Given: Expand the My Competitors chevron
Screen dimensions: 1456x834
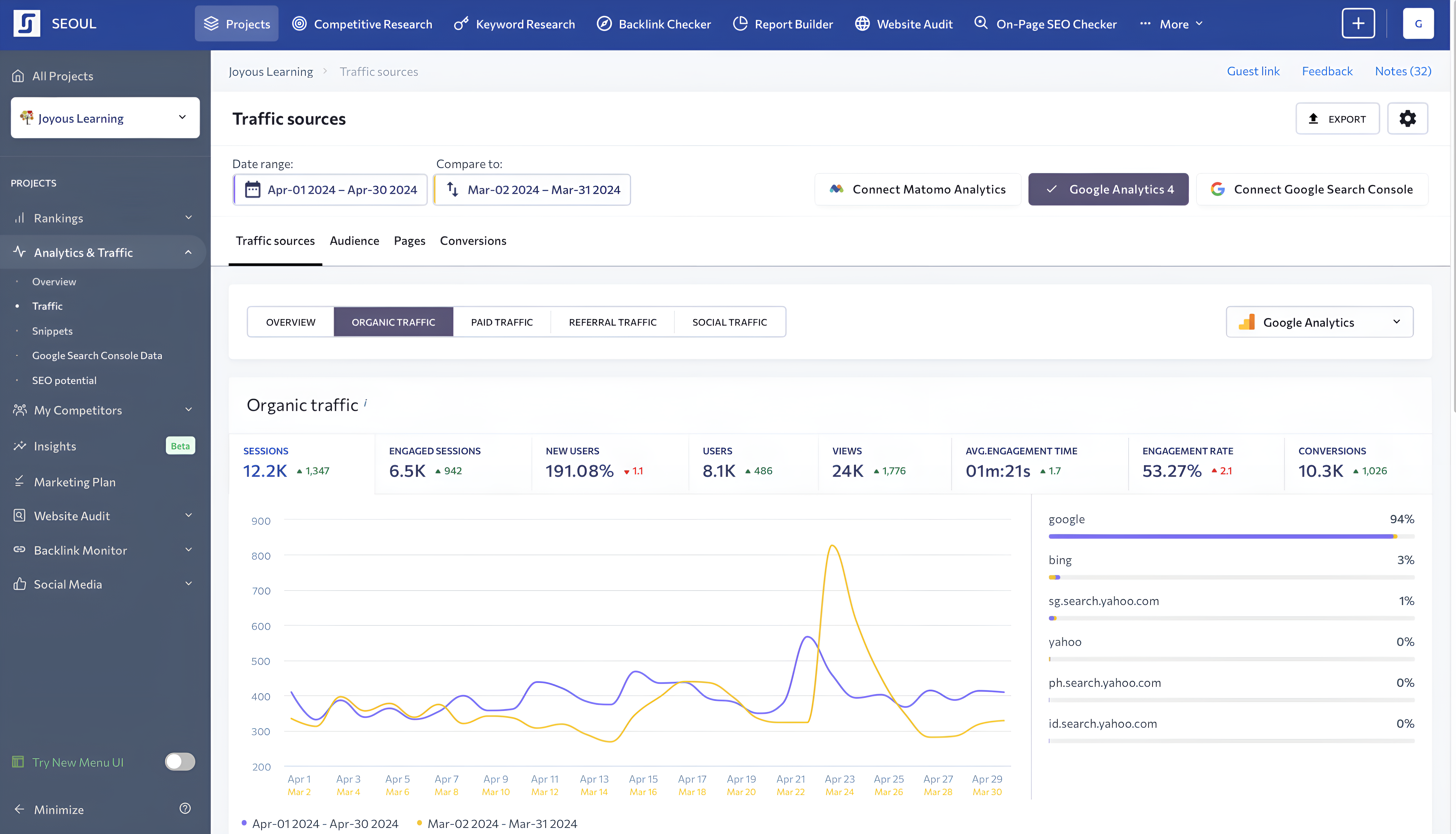Looking at the screenshot, I should [188, 409].
